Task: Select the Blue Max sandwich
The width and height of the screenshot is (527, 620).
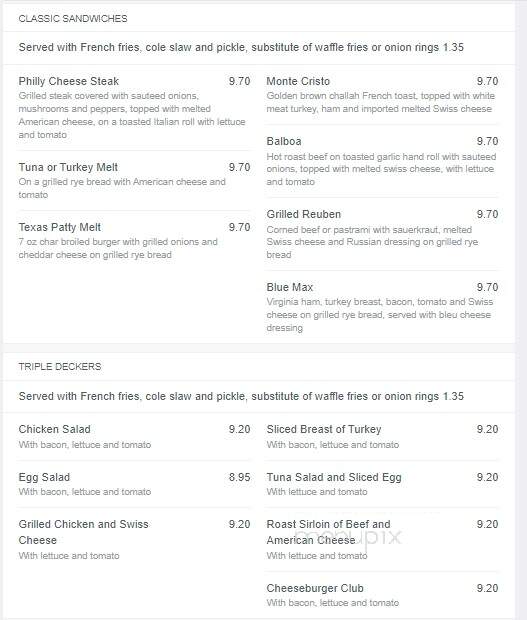Action: pos(289,287)
